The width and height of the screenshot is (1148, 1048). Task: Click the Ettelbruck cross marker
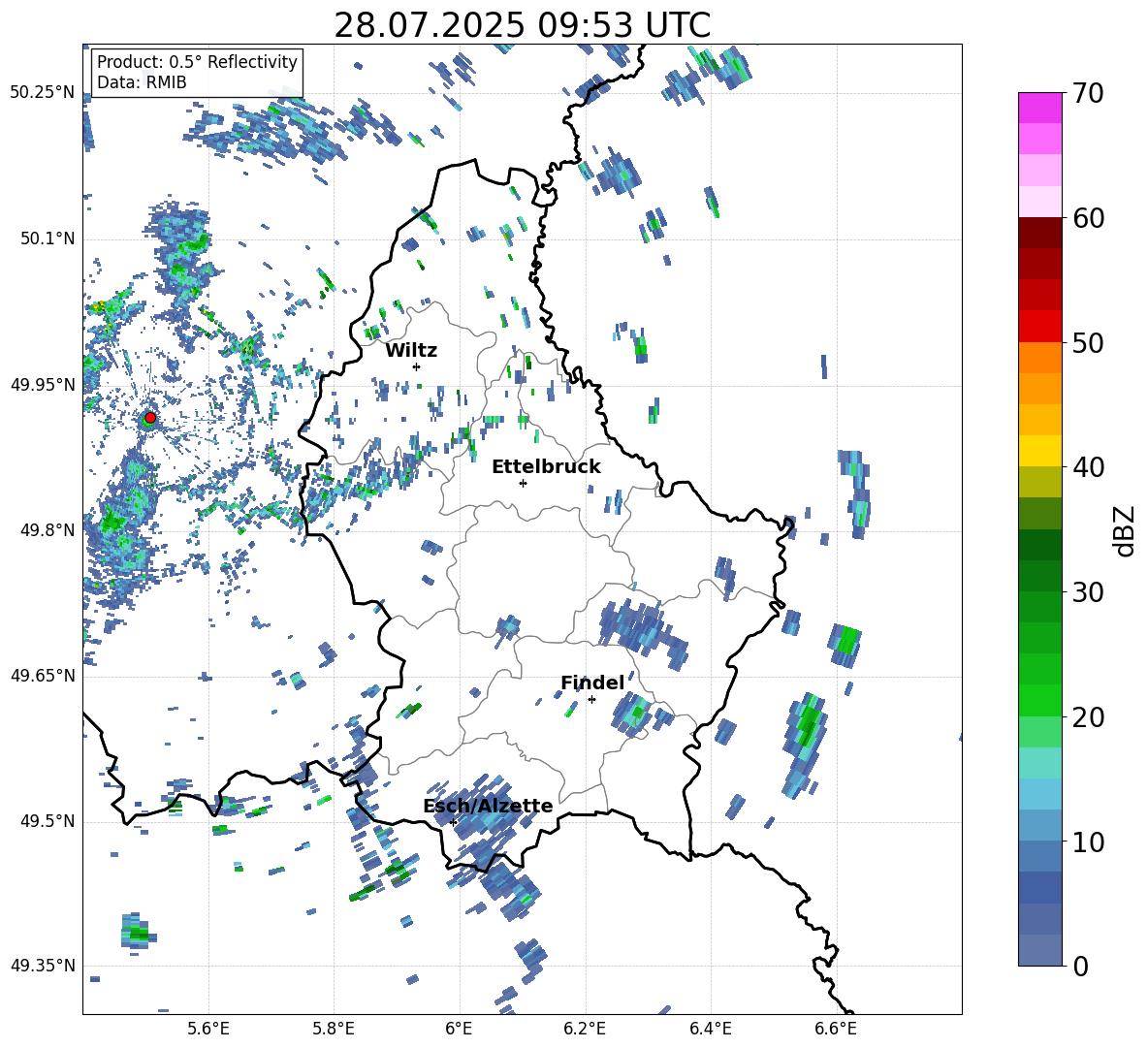(x=523, y=483)
